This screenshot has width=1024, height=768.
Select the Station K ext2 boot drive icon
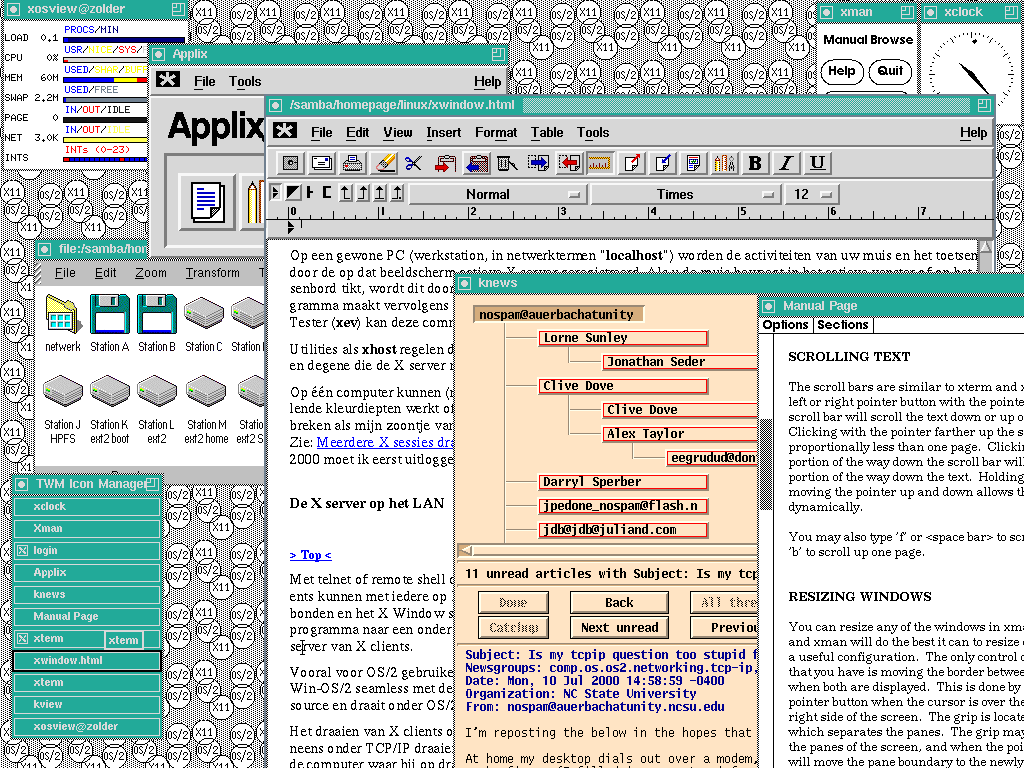pos(110,391)
